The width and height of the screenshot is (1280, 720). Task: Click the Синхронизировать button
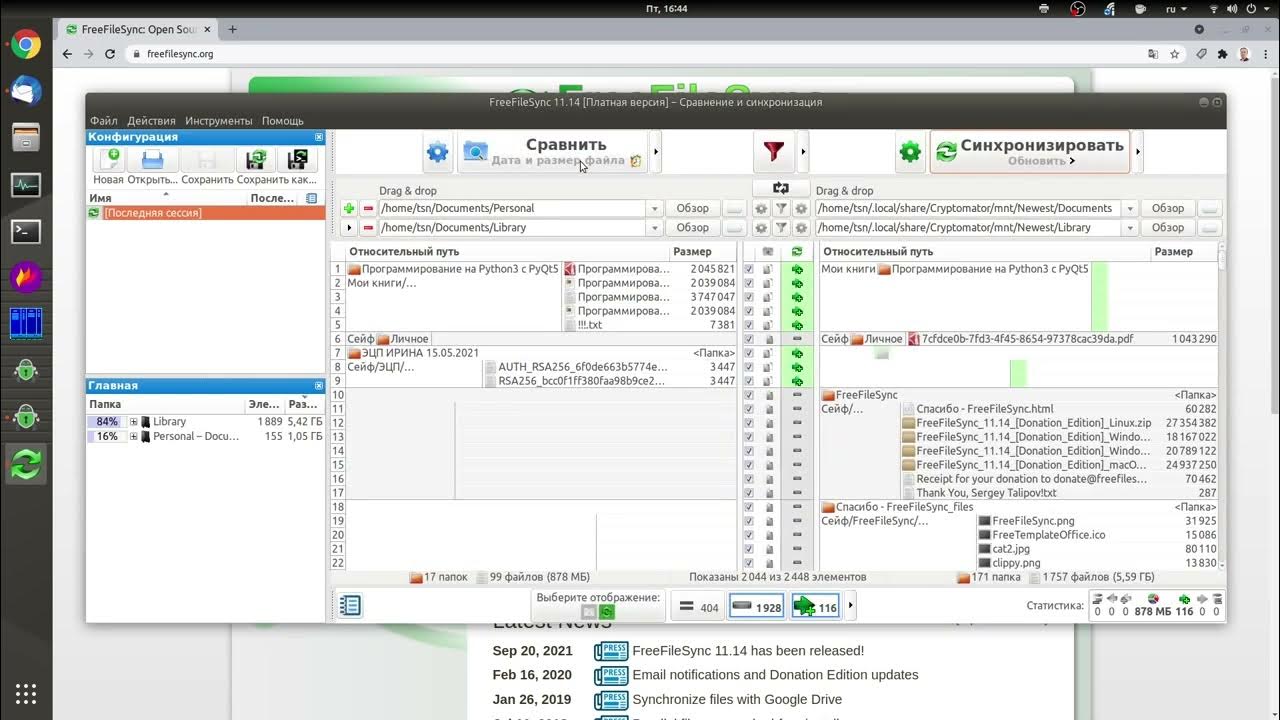pyautogui.click(x=1030, y=152)
